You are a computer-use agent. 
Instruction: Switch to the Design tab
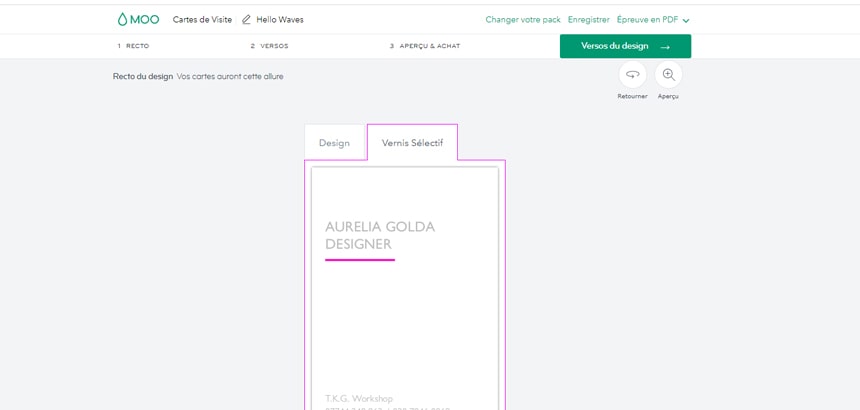tap(335, 143)
